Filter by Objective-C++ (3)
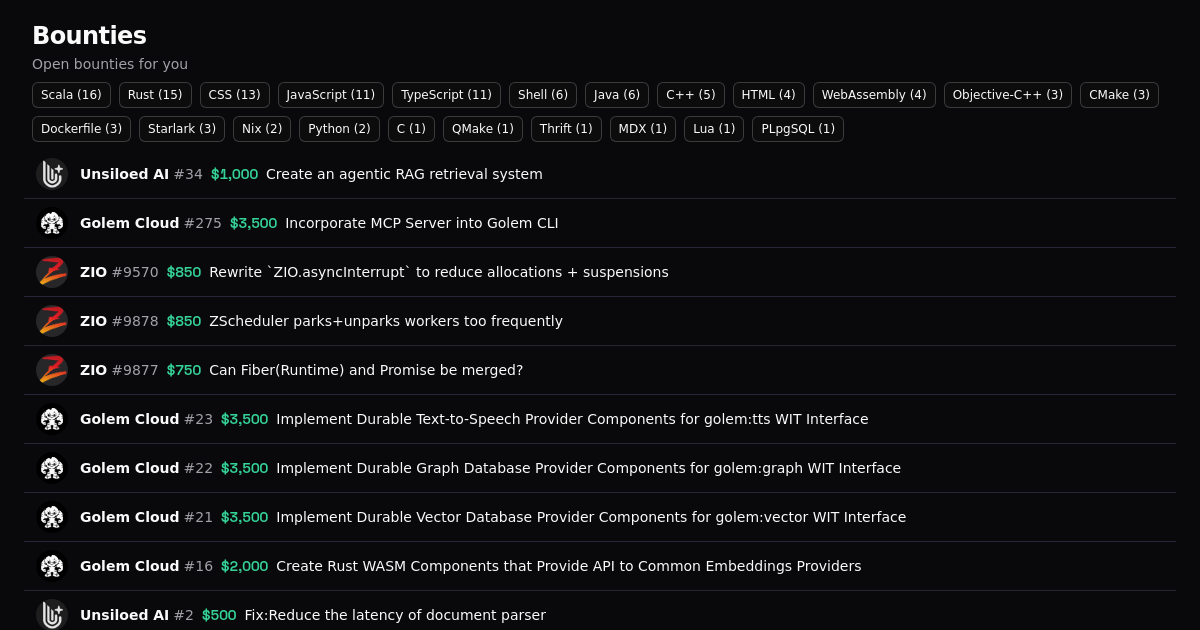The image size is (1200, 630). coord(1008,95)
